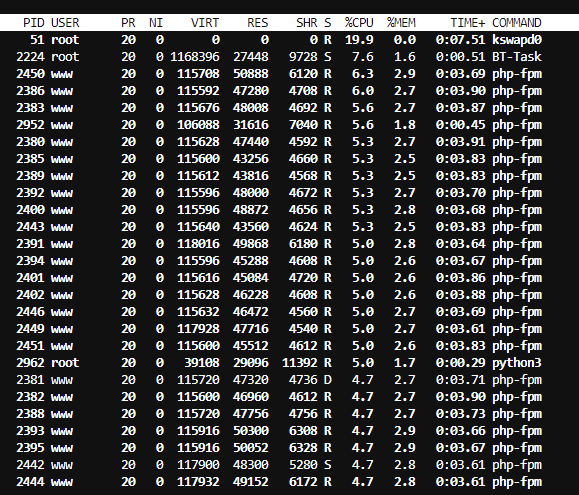579x495 pixels.
Task: Click the USER column header
Action: click(x=65, y=23)
